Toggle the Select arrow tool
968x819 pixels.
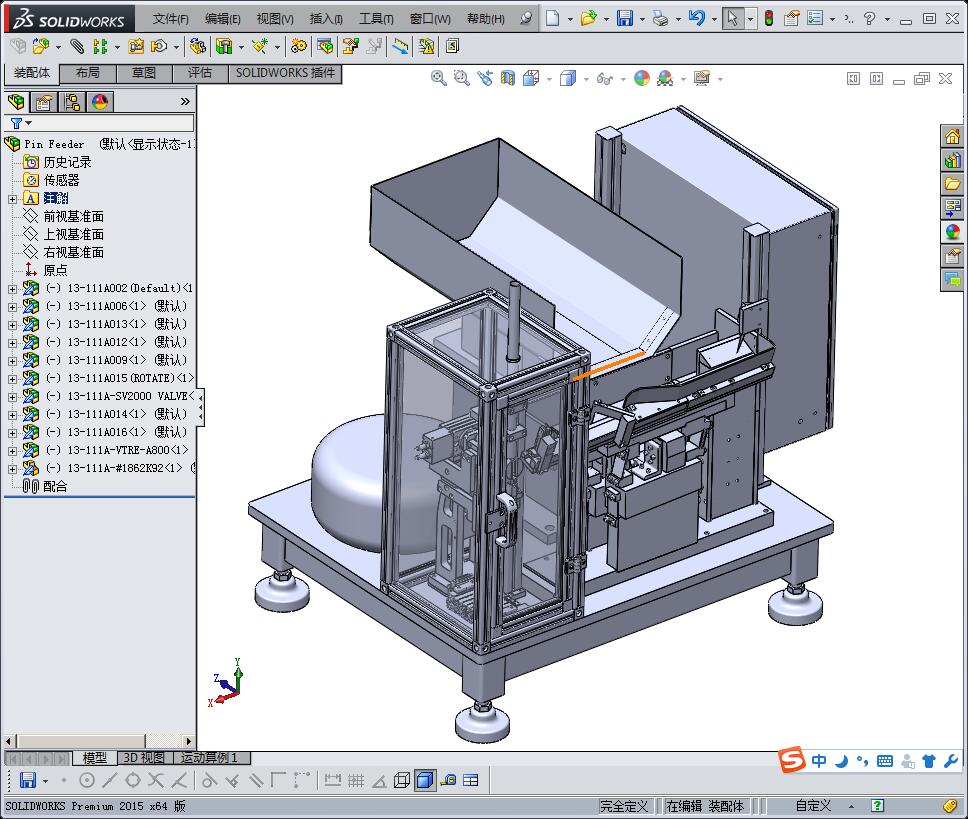pos(733,19)
